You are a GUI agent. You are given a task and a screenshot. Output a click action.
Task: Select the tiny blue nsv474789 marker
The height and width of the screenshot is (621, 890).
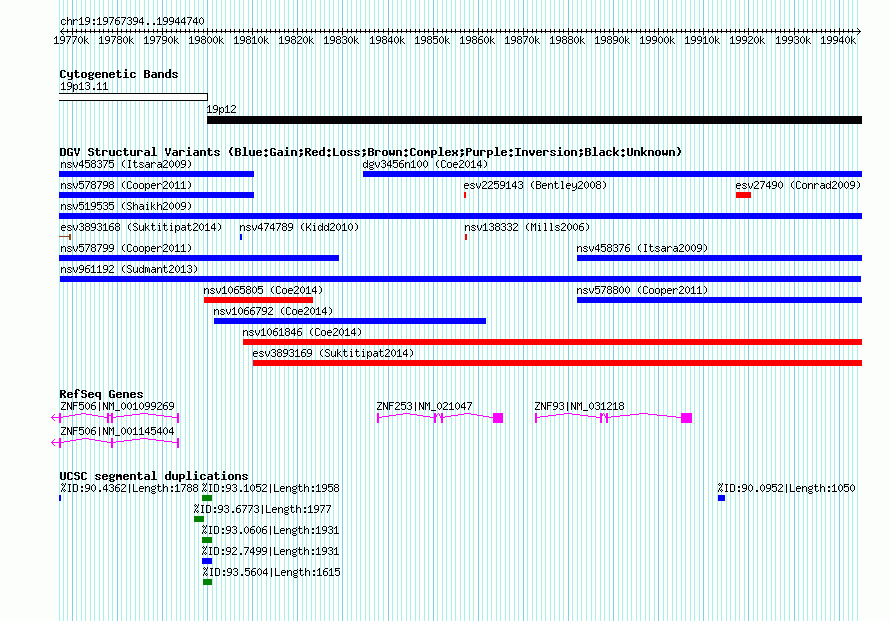coord(241,237)
